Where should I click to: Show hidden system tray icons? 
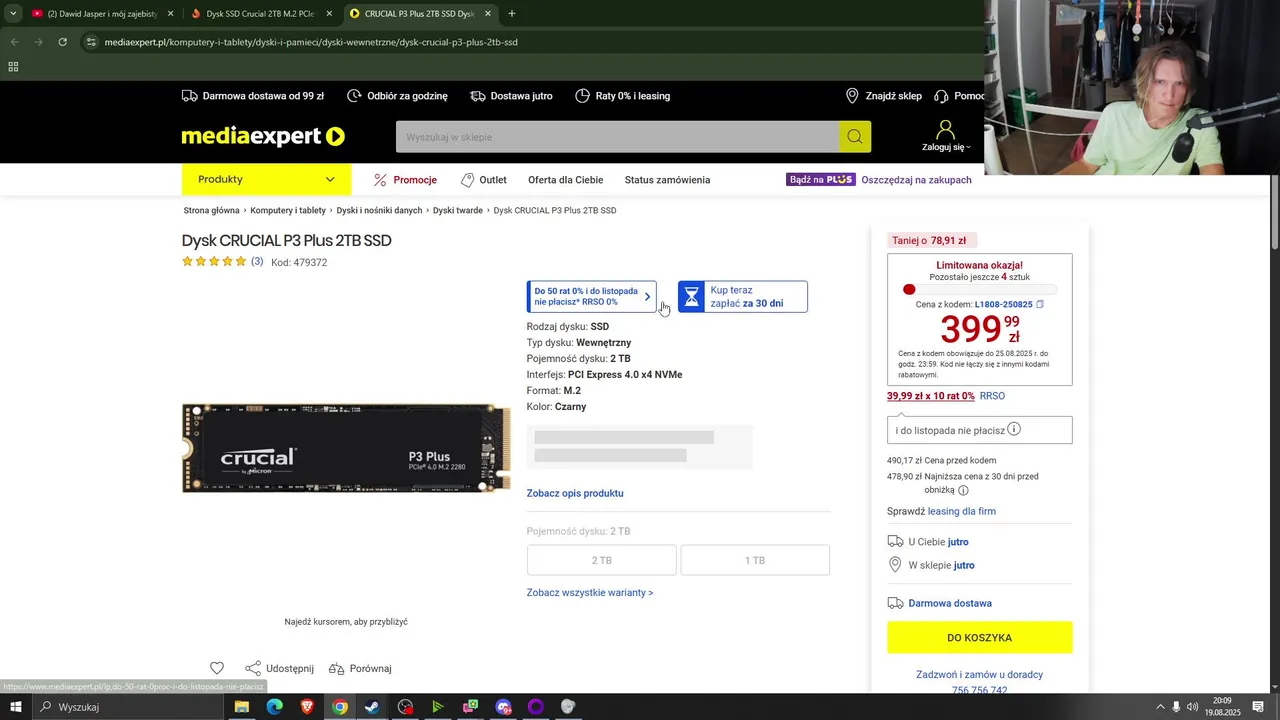[1160, 707]
